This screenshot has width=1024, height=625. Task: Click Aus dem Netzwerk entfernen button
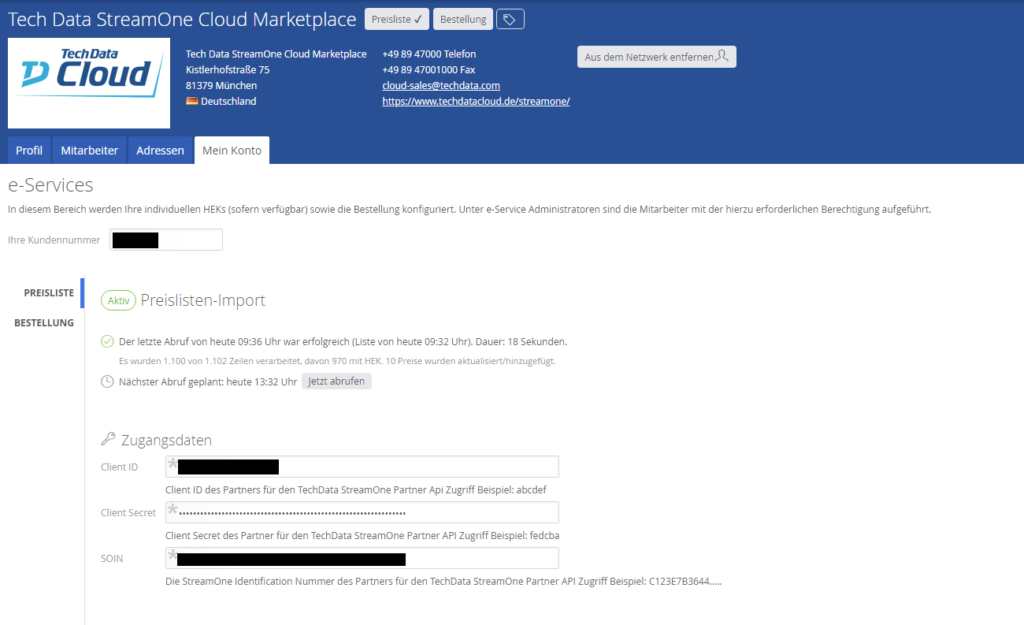coord(656,57)
